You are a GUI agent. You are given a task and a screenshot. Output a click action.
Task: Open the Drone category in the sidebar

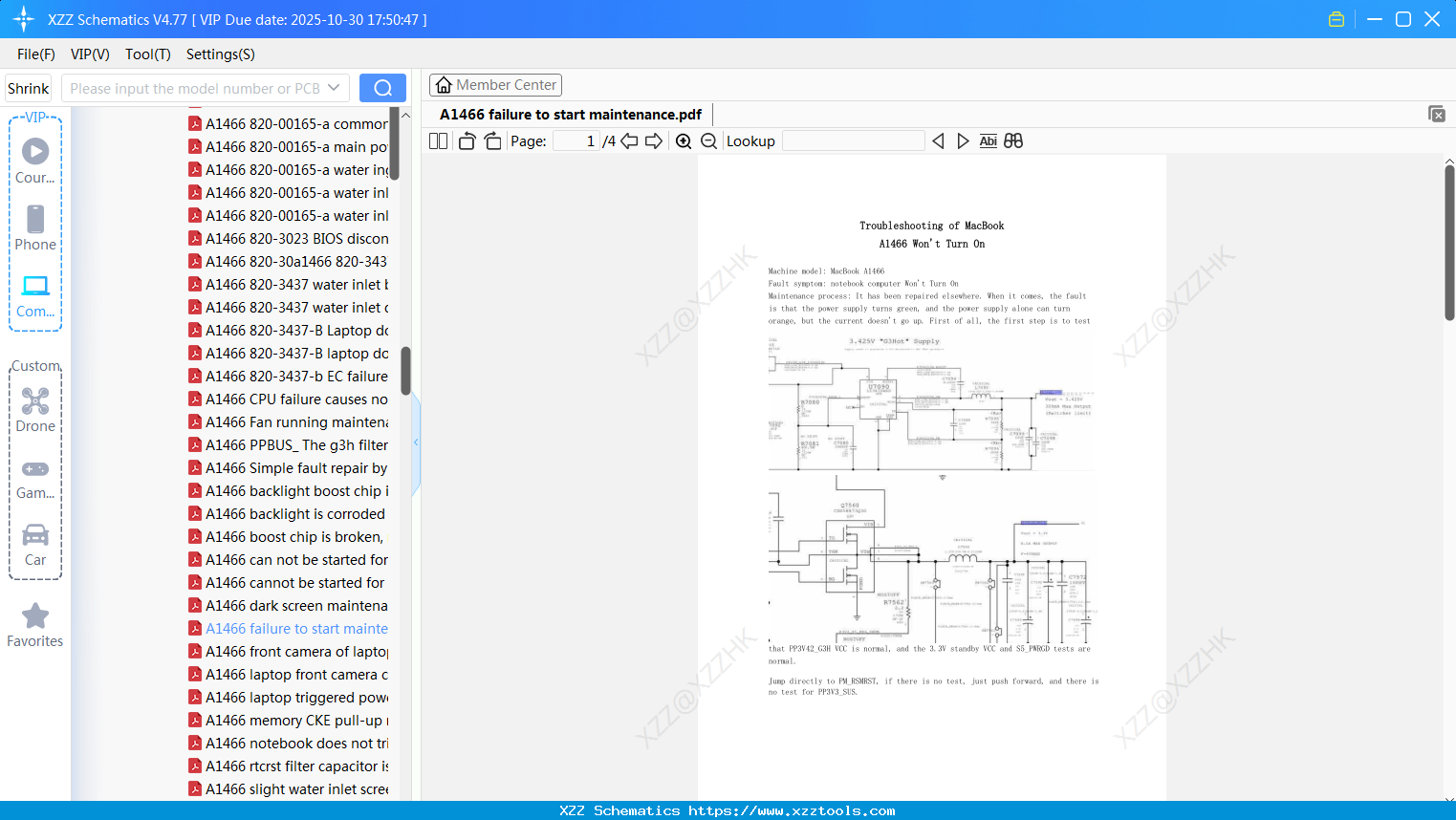coord(35,400)
